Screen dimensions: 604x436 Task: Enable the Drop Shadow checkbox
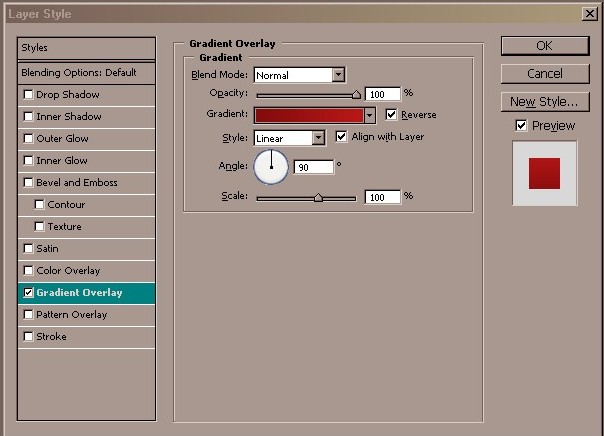pyautogui.click(x=28, y=95)
